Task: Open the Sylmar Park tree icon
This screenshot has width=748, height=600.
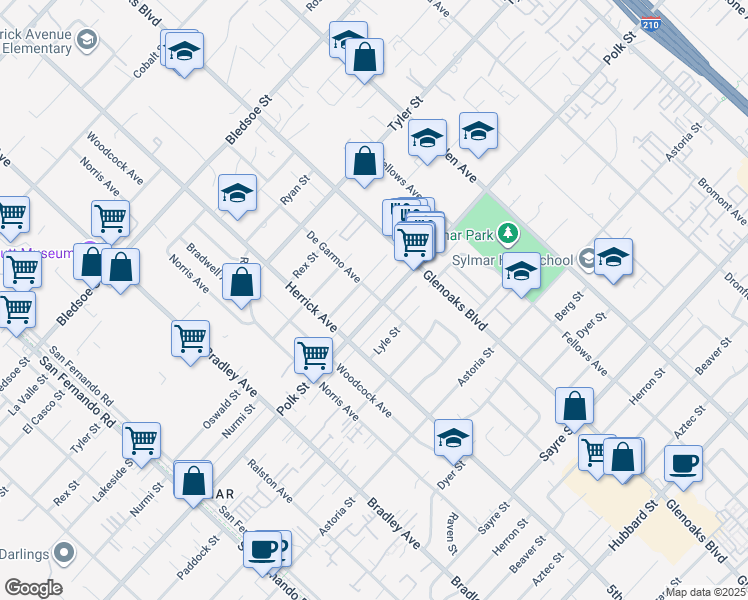Action: pos(508,234)
